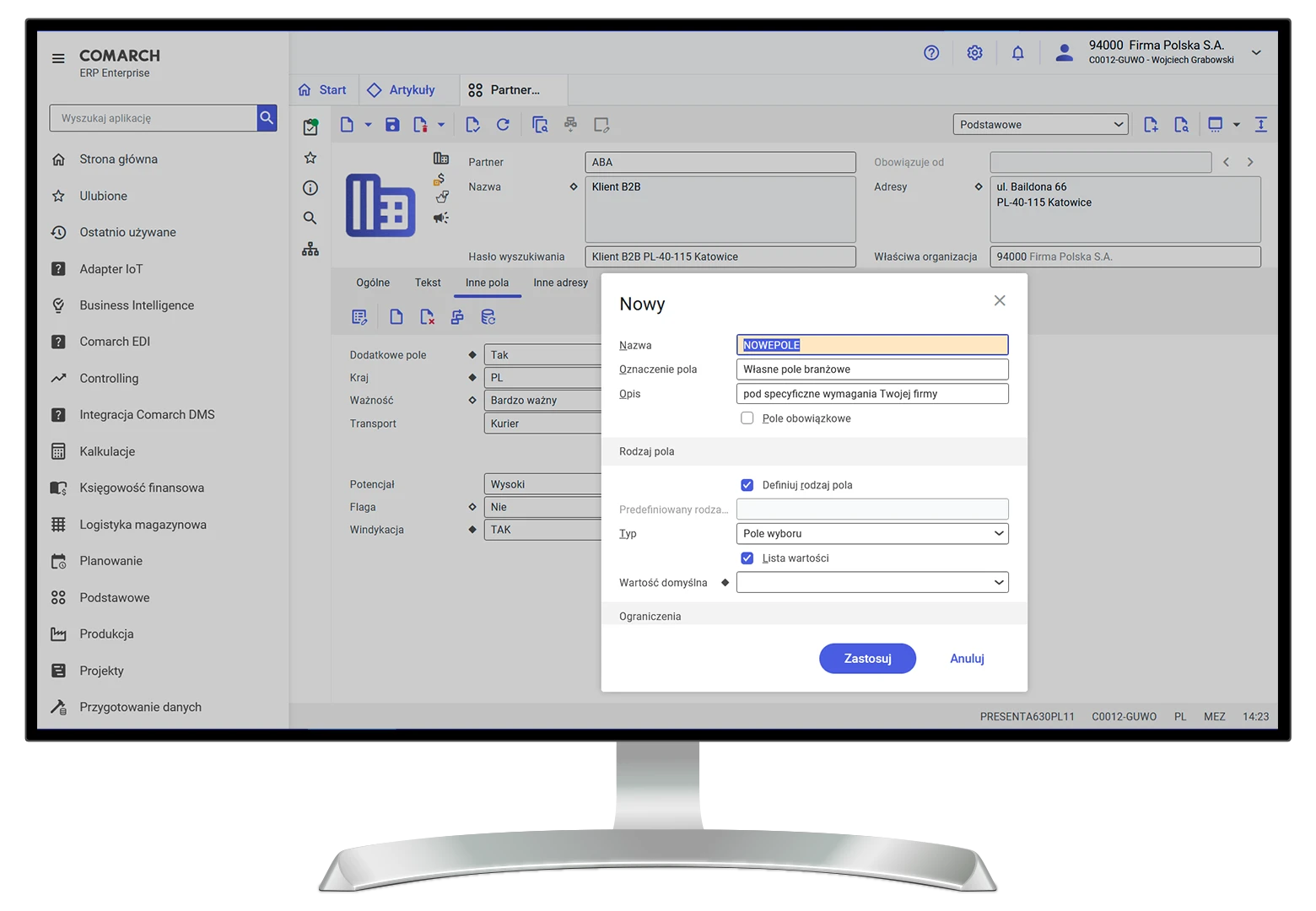1316x911 pixels.
Task: Click the field mapping icon under Inne pola
Action: pos(457,317)
